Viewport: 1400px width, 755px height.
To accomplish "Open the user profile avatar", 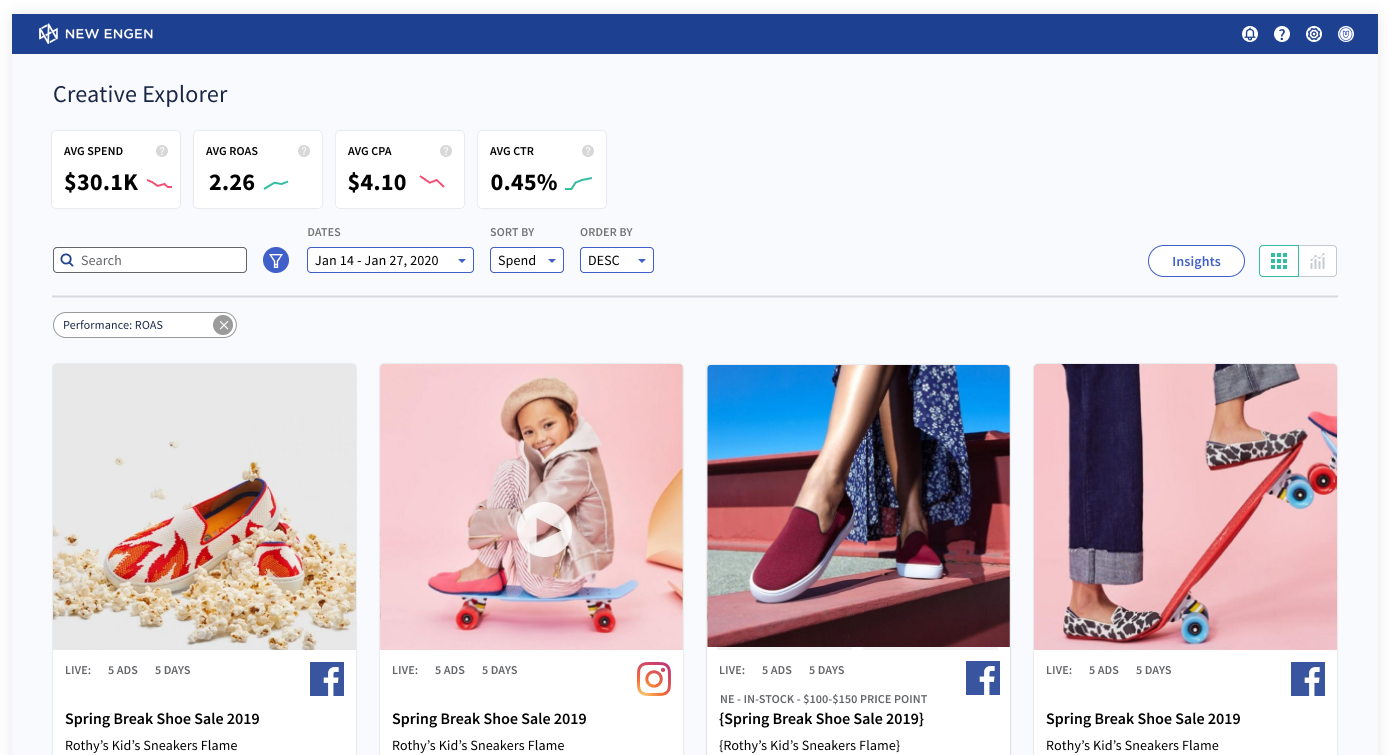I will point(1346,34).
